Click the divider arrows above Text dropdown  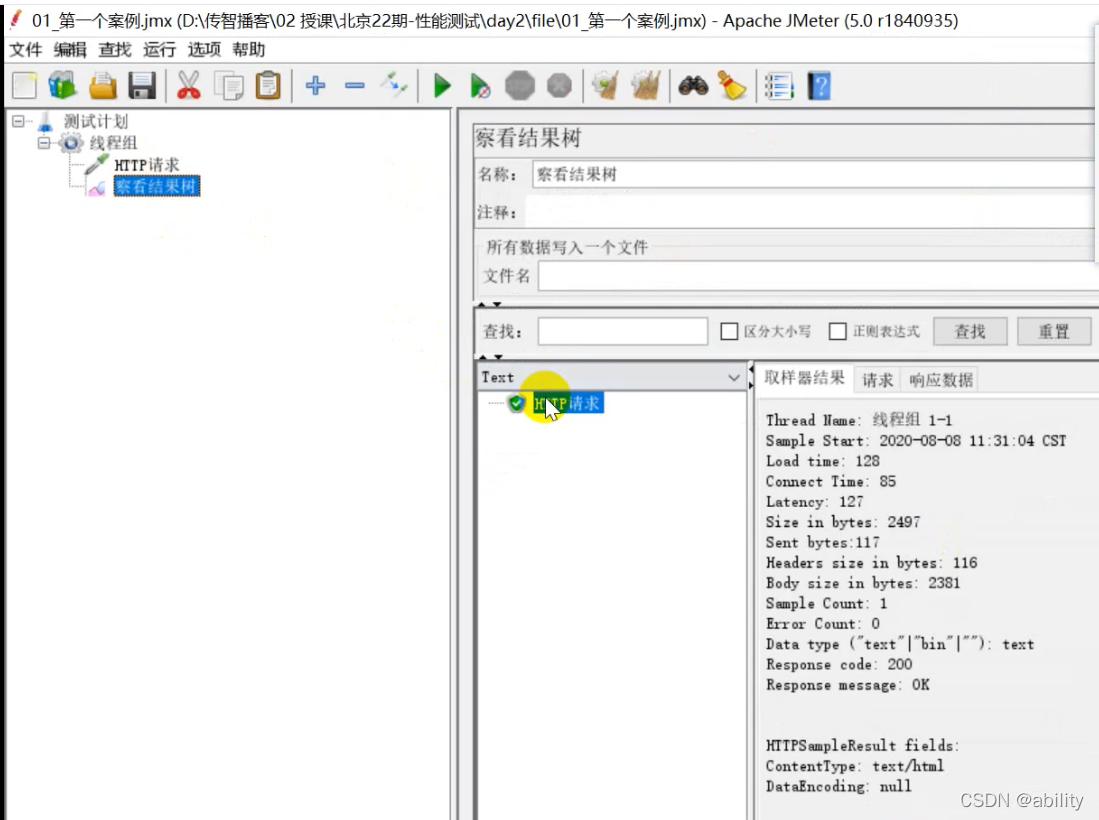coord(490,357)
